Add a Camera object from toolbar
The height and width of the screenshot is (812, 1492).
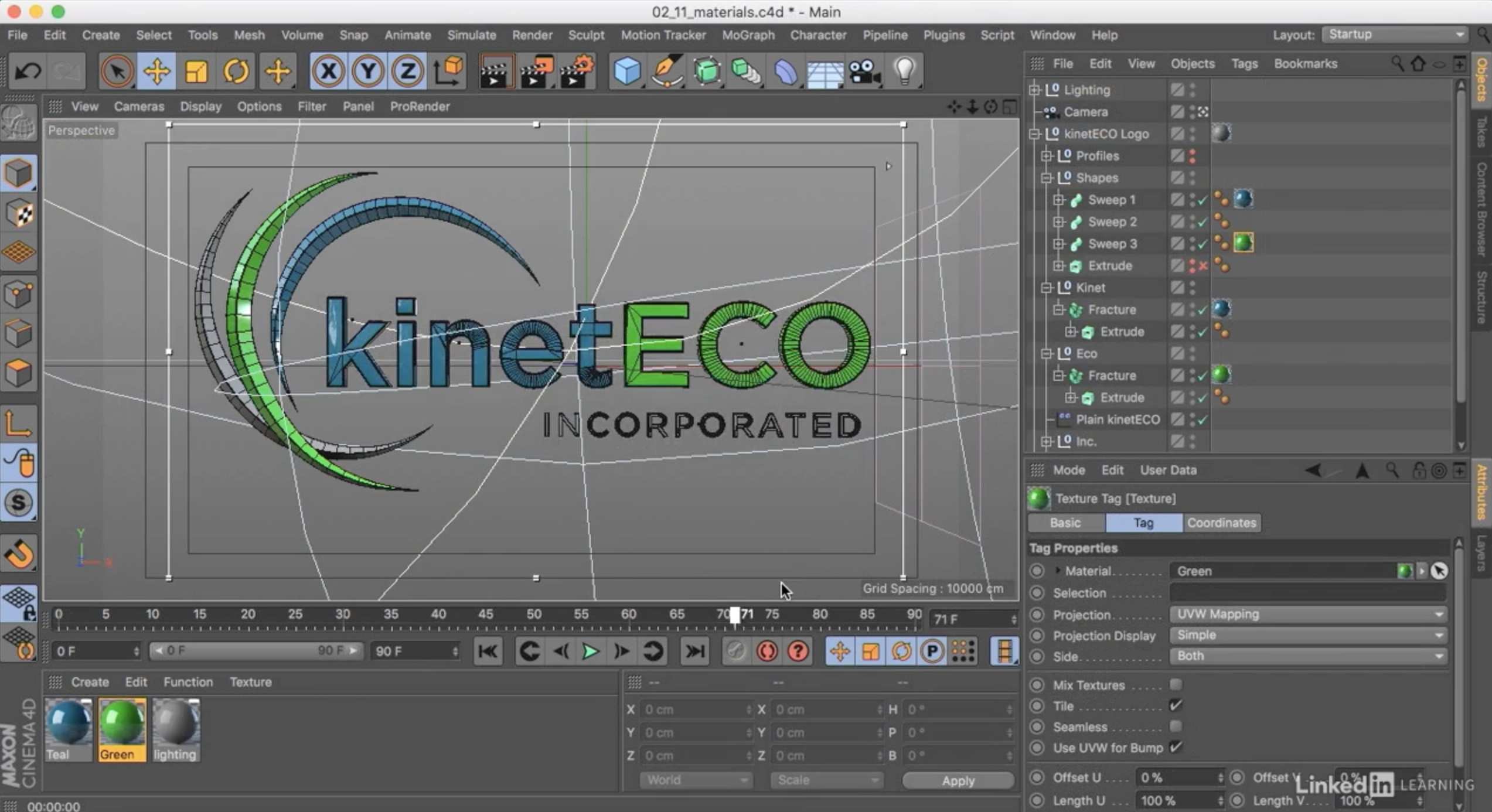[x=864, y=71]
